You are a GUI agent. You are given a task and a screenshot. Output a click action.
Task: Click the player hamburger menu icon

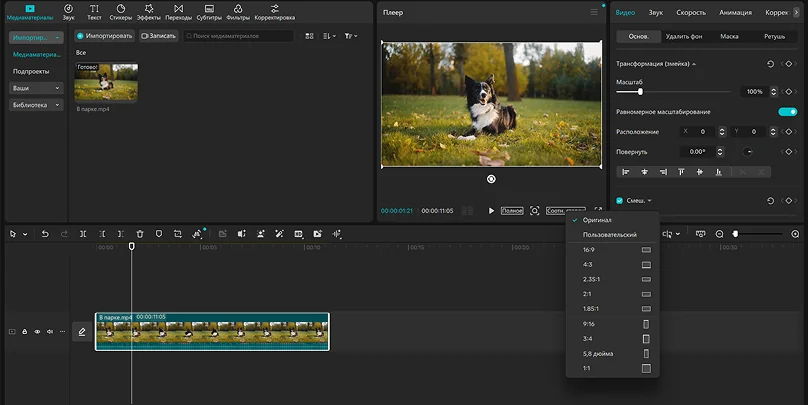click(x=594, y=12)
